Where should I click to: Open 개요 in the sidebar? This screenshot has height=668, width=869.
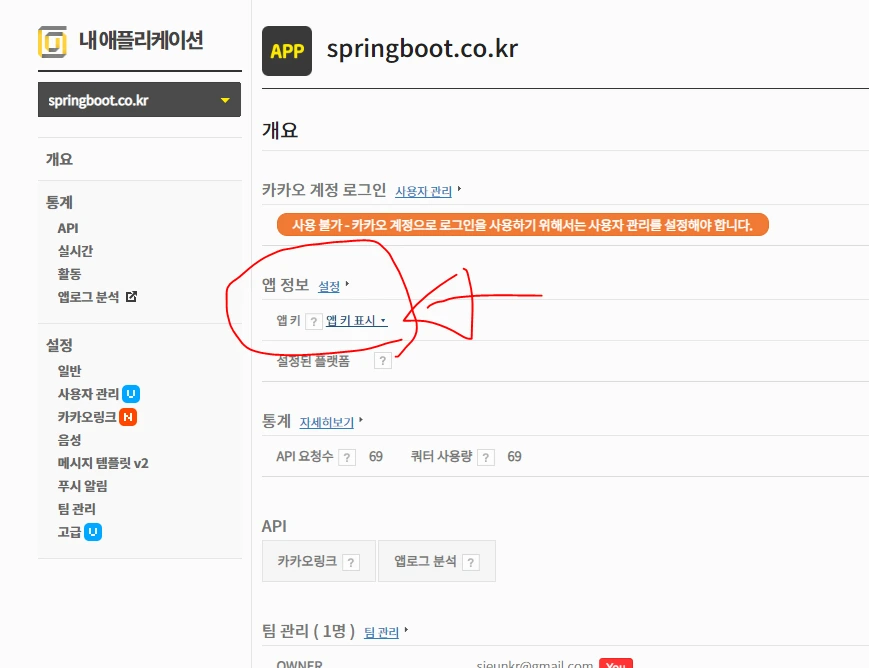tap(59, 160)
